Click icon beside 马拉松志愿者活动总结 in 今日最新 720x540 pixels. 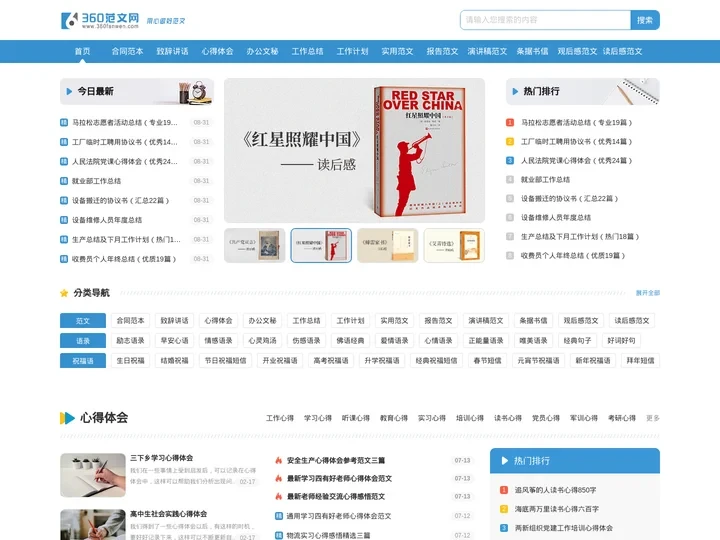coord(64,123)
